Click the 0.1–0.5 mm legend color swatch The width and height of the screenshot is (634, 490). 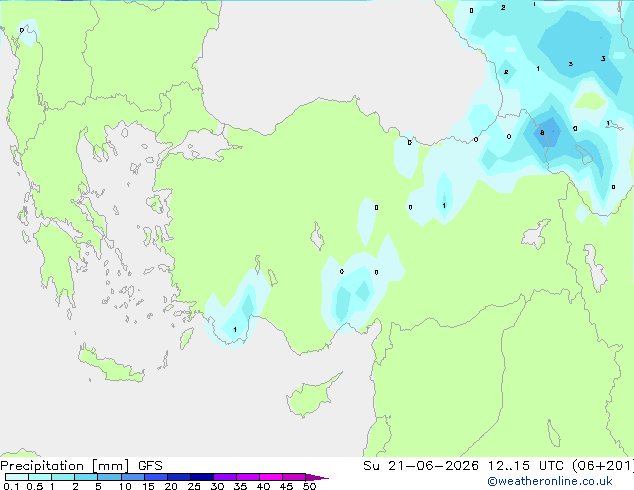tap(17, 477)
